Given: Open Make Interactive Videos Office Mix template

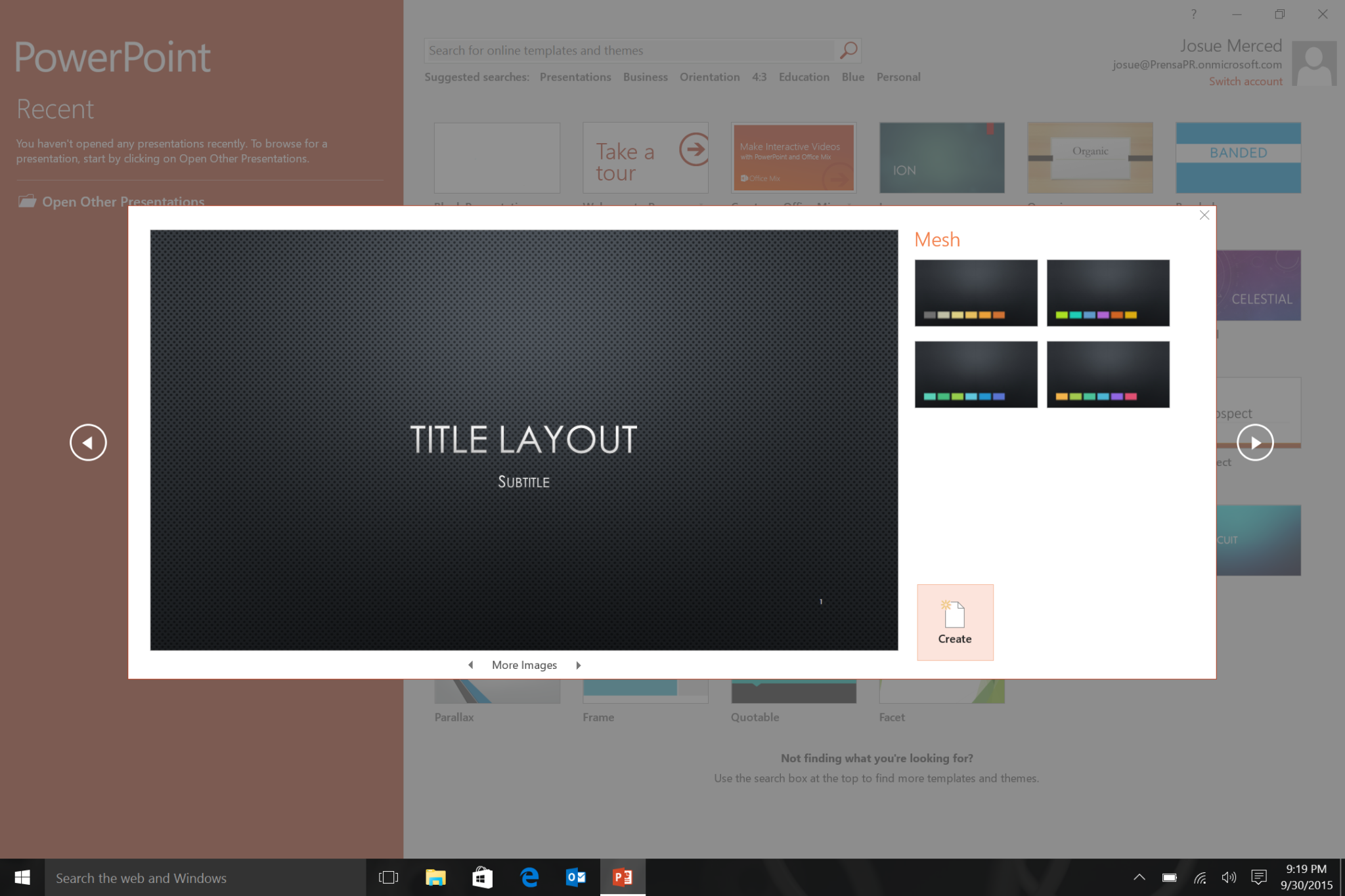Looking at the screenshot, I should (x=793, y=158).
